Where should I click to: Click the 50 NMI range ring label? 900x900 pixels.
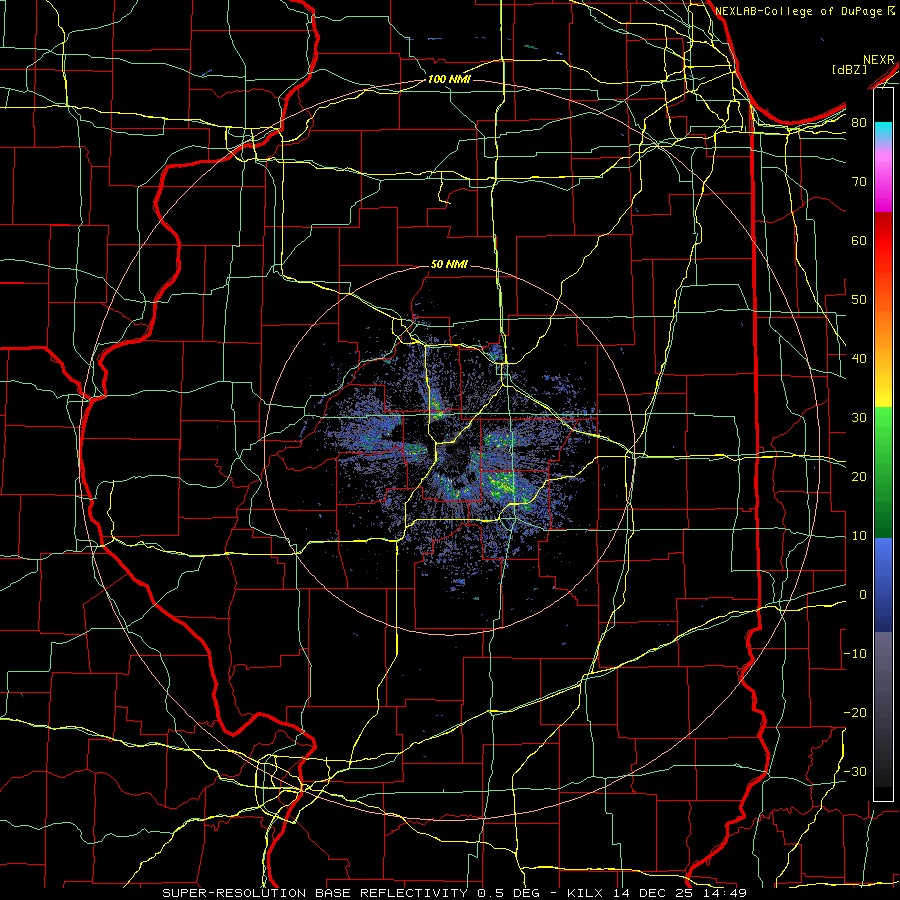(x=449, y=265)
